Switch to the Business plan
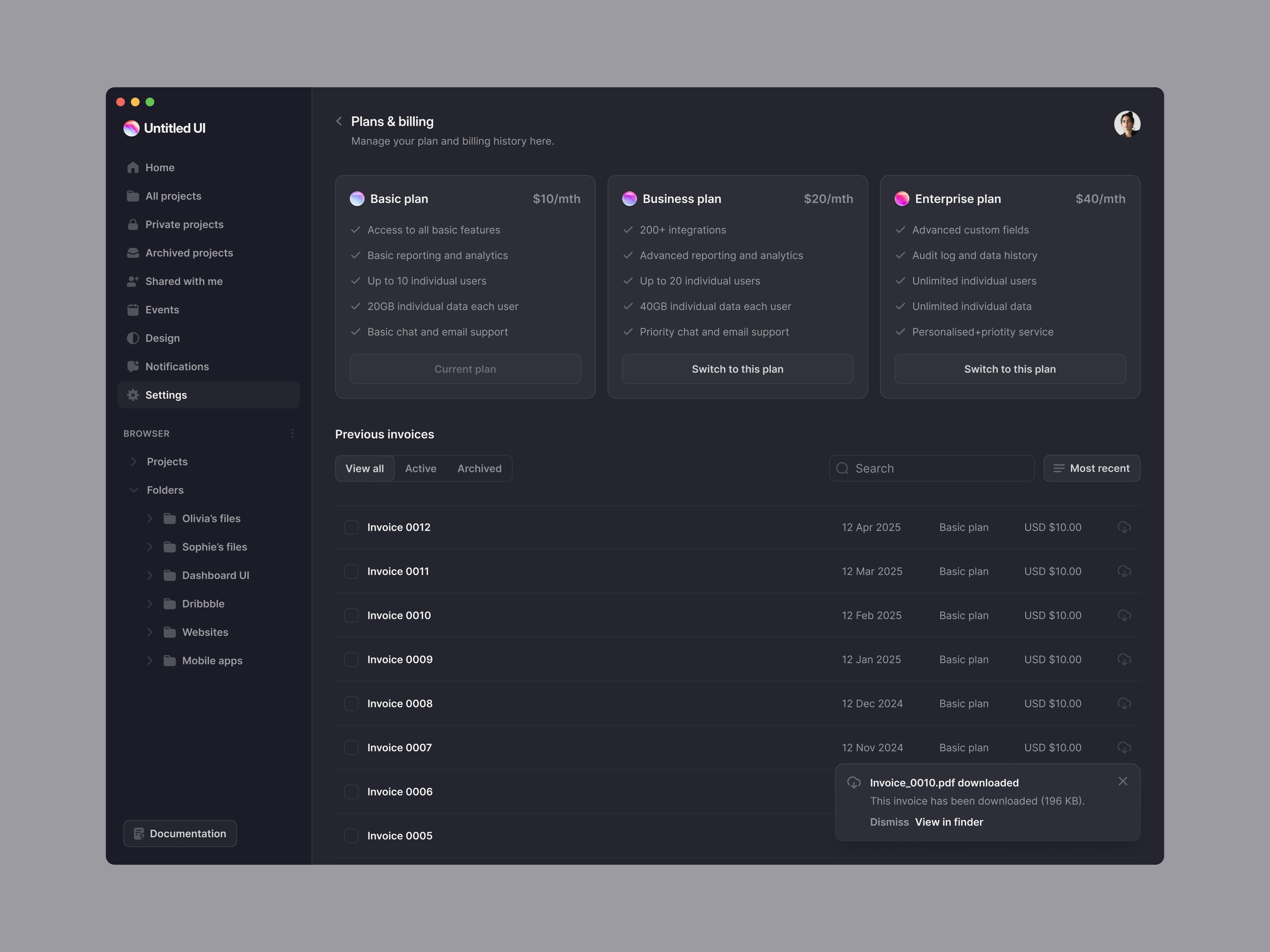 [x=737, y=369]
